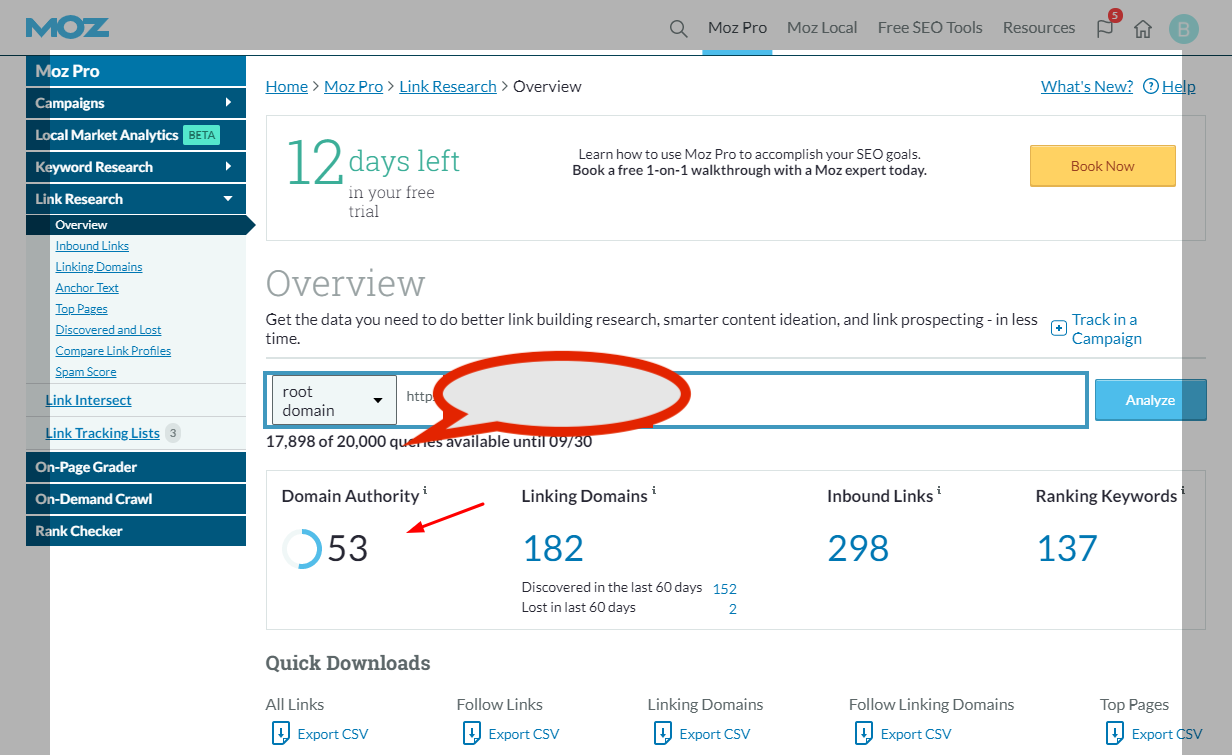Open Discovered and Lost sidebar link
Screen dimensions: 1232x755
click(108, 330)
